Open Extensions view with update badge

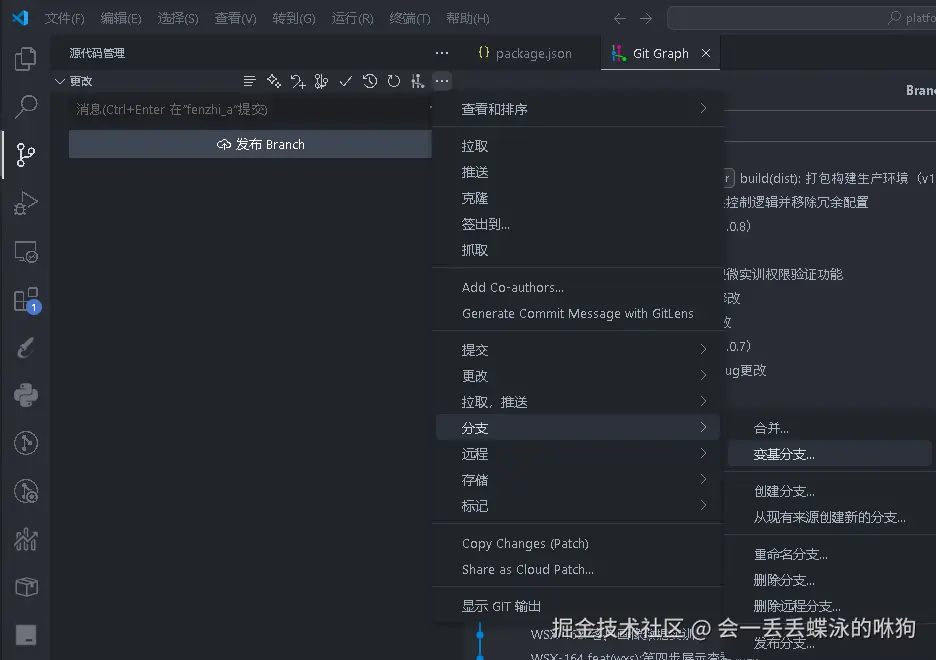[26, 300]
